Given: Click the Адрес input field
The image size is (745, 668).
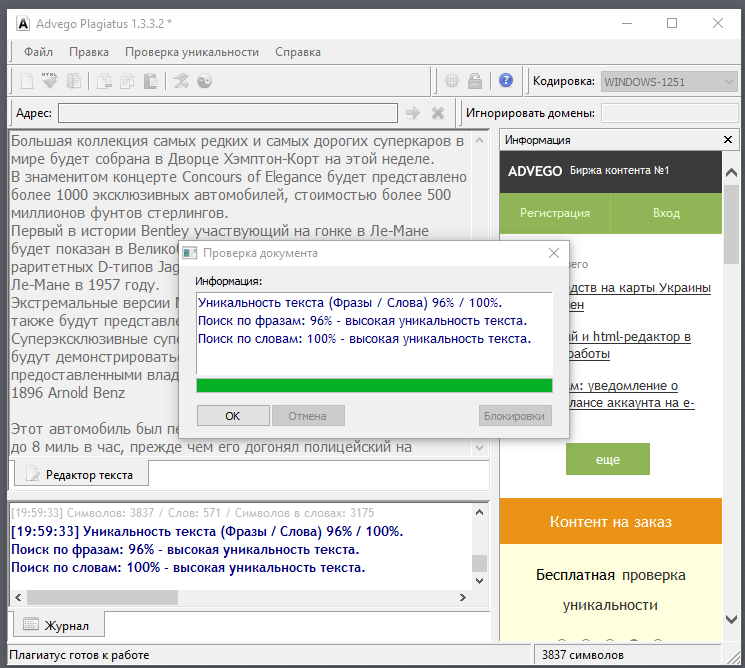Looking at the screenshot, I should coord(228,113).
